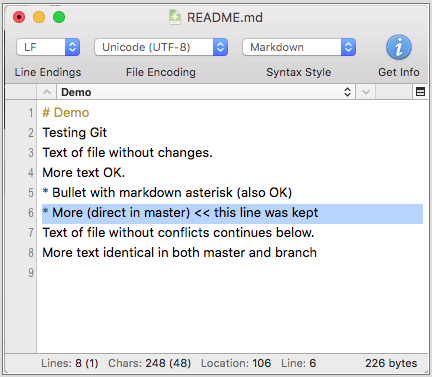This screenshot has height=377, width=432.
Task: Click empty line 9 in the editor
Action: coord(232,273)
